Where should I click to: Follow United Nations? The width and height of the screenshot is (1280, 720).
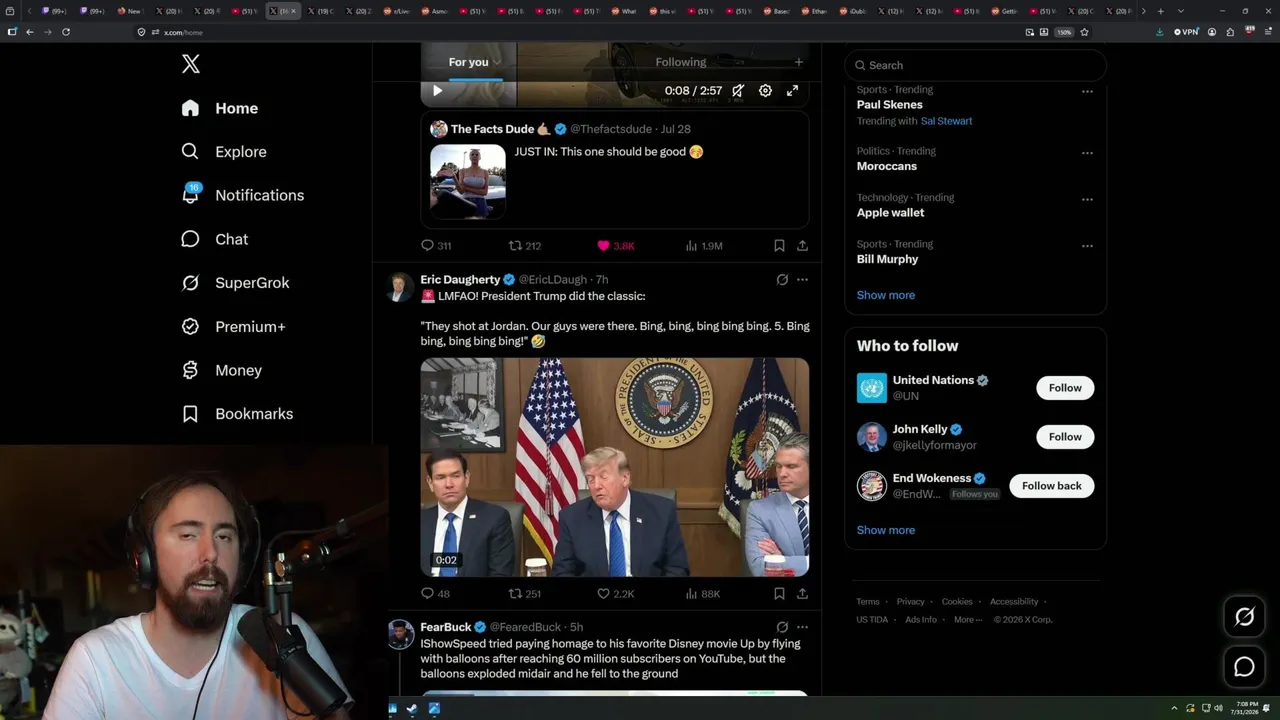(1065, 388)
